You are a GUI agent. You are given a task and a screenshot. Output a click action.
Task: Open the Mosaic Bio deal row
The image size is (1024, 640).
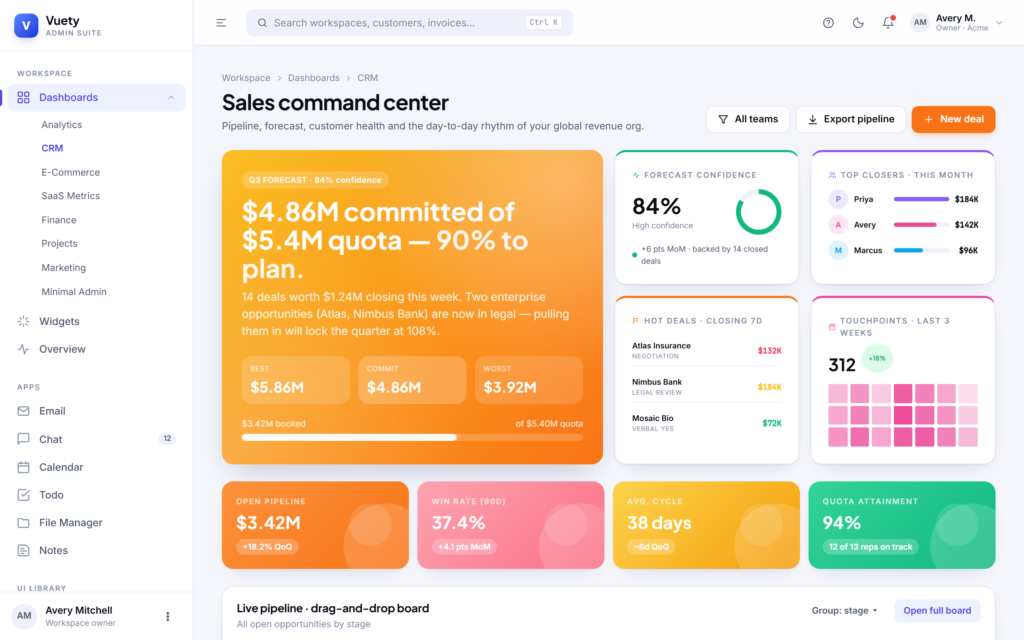point(707,423)
